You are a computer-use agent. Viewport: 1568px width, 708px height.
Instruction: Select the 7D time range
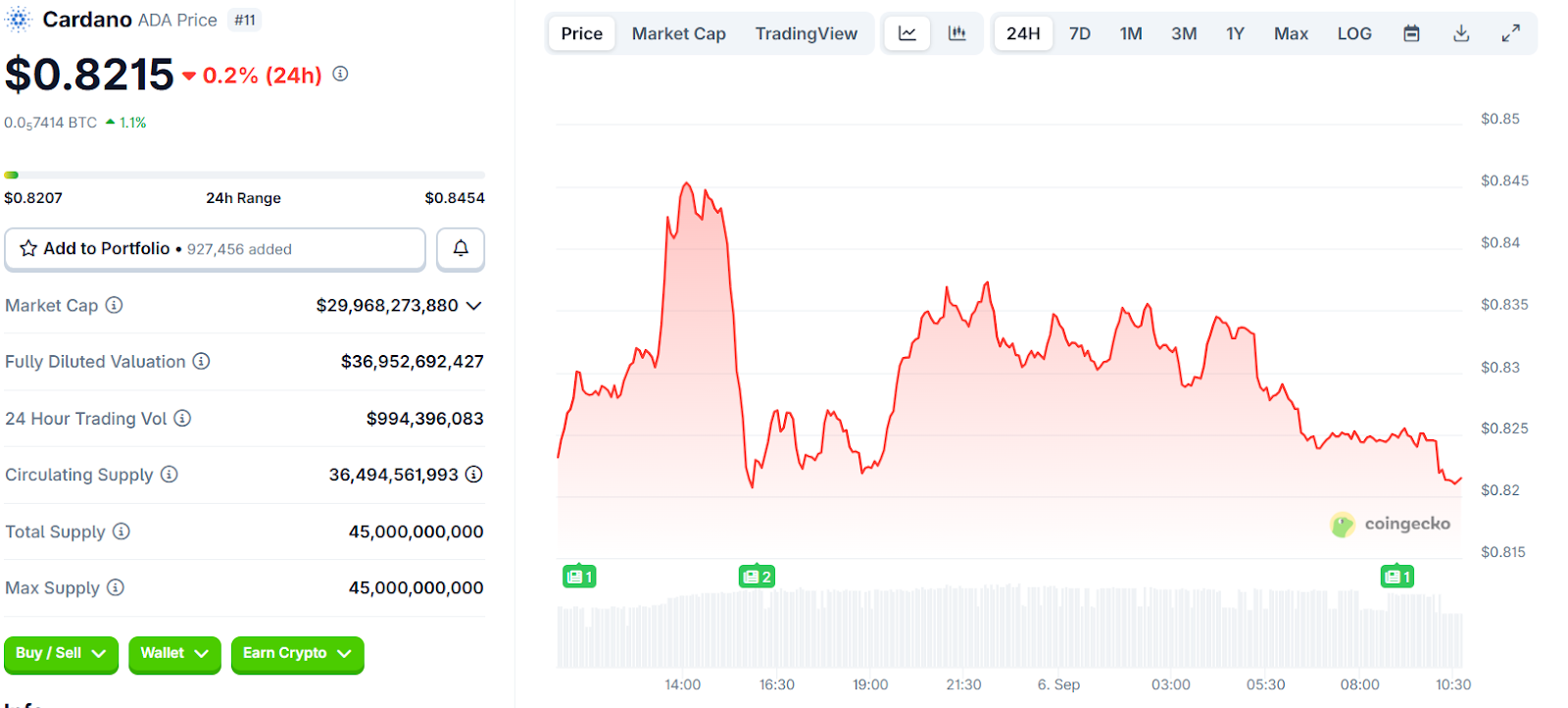[x=1080, y=33]
